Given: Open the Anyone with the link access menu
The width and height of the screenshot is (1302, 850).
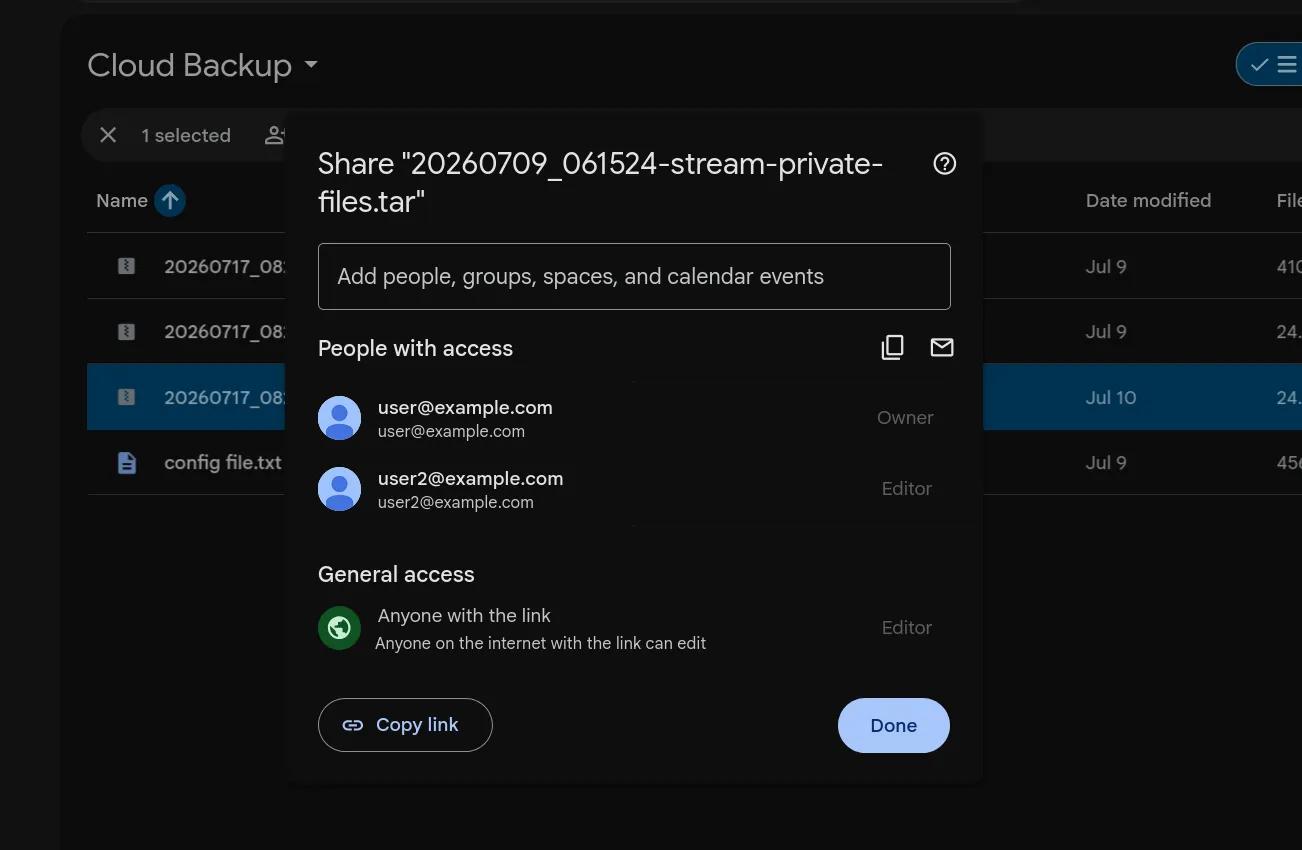Looking at the screenshot, I should pos(464,616).
